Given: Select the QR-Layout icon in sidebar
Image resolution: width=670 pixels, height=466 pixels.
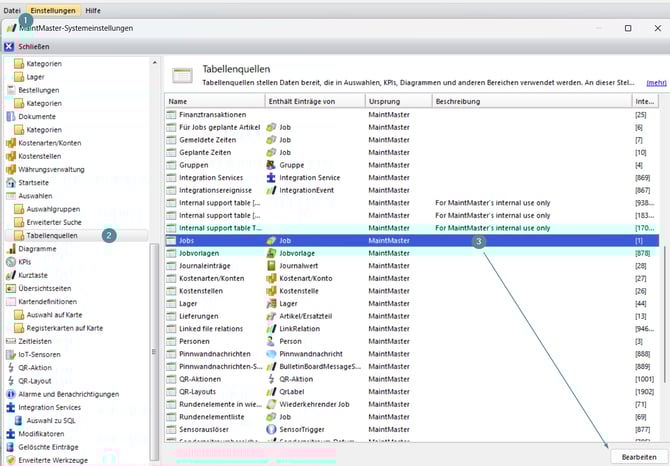Looking at the screenshot, I should pos(11,381).
